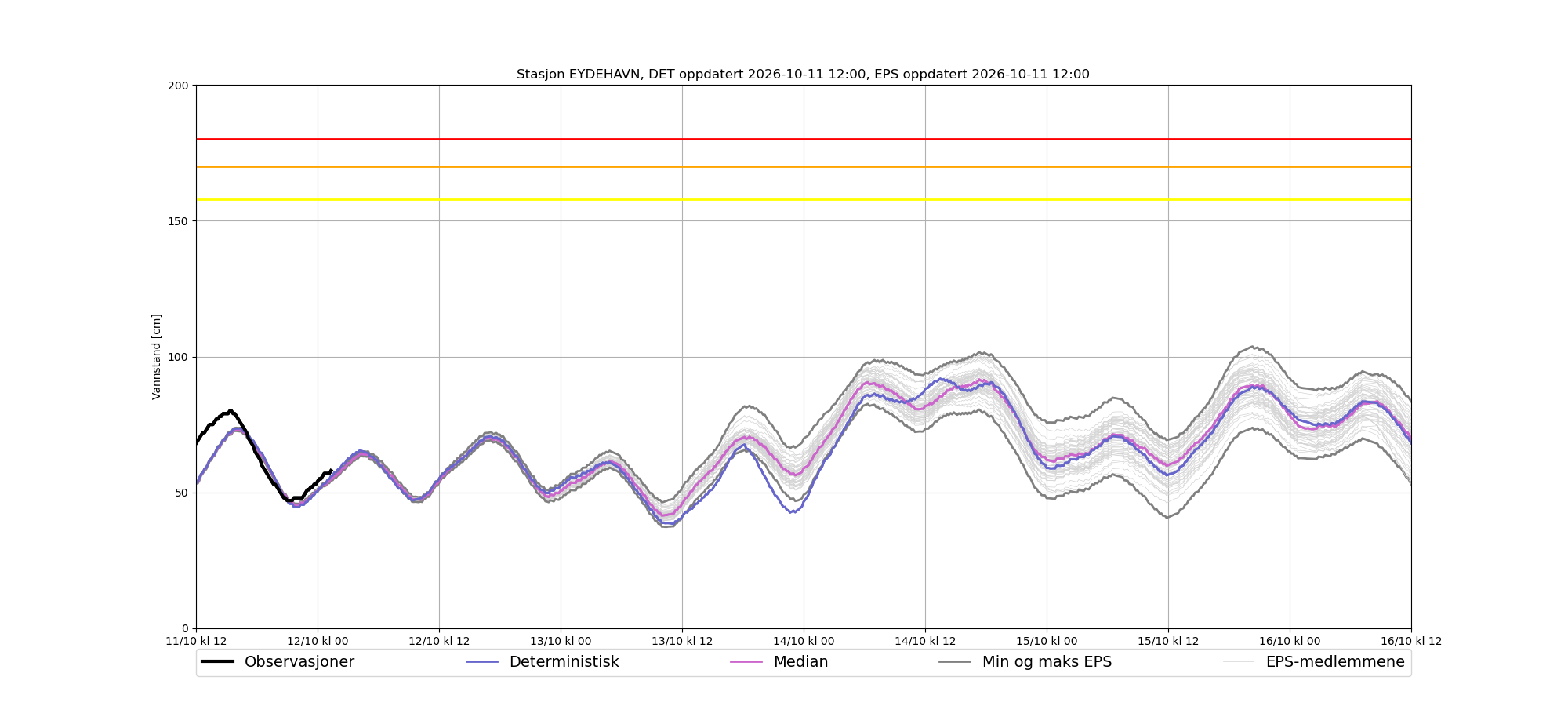Click the '14/10 kl 12' x-axis tick label
Screen dimensions: 1568x706
coord(925,641)
